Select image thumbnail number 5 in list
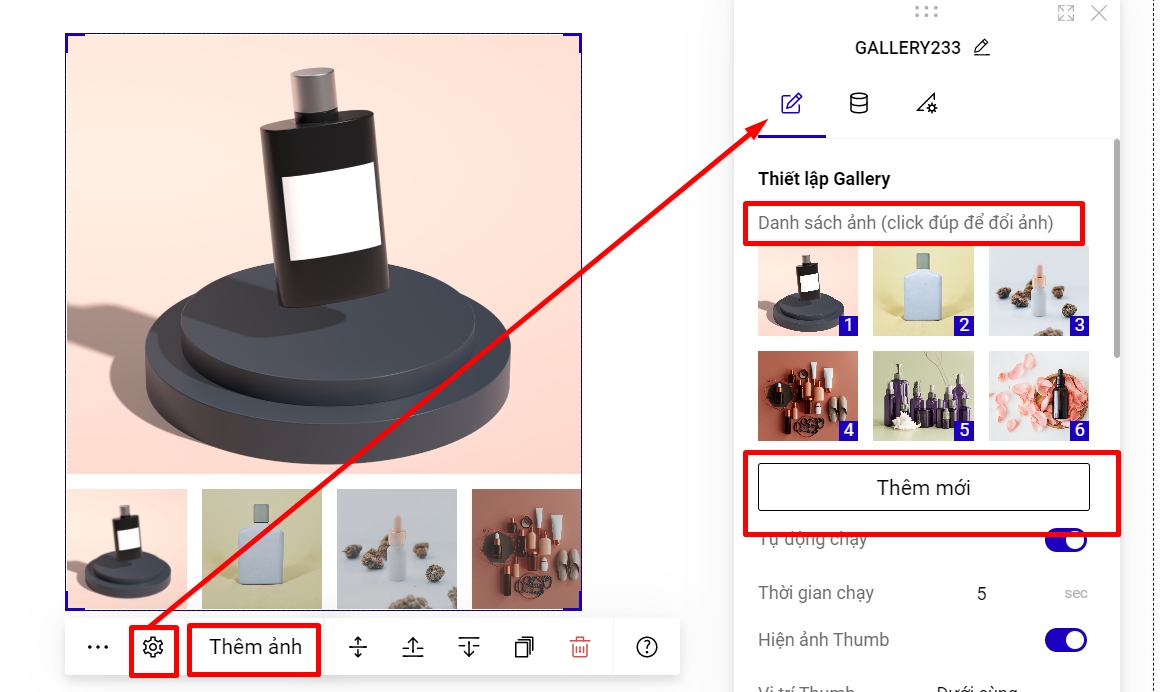Screen dimensions: 1174x692 [x=923, y=395]
